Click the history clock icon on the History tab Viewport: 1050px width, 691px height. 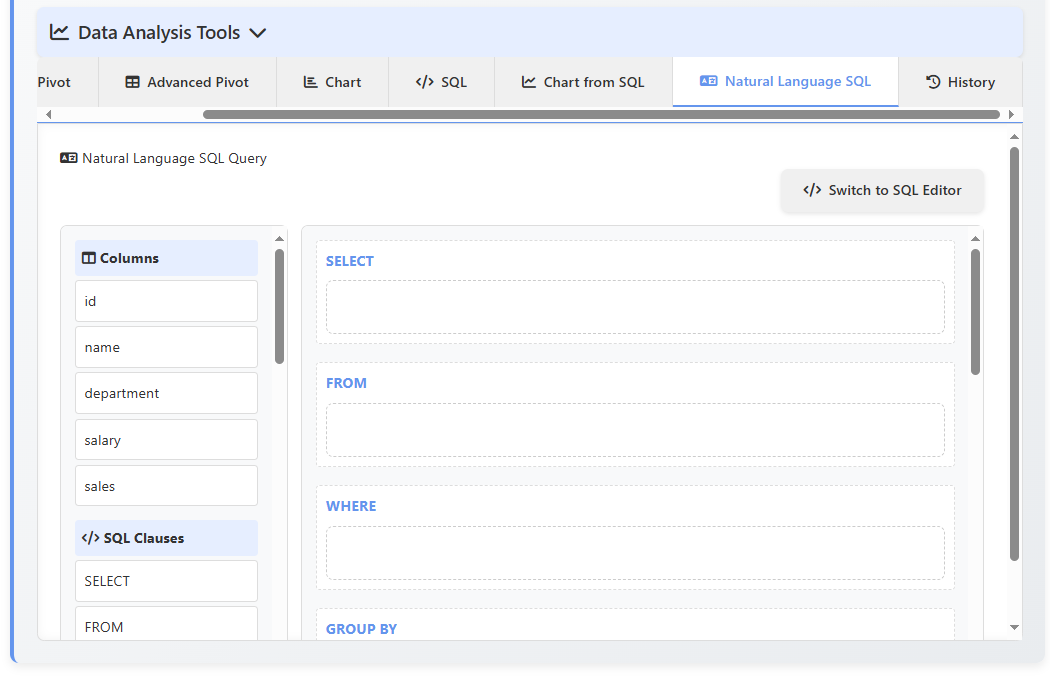coord(931,81)
